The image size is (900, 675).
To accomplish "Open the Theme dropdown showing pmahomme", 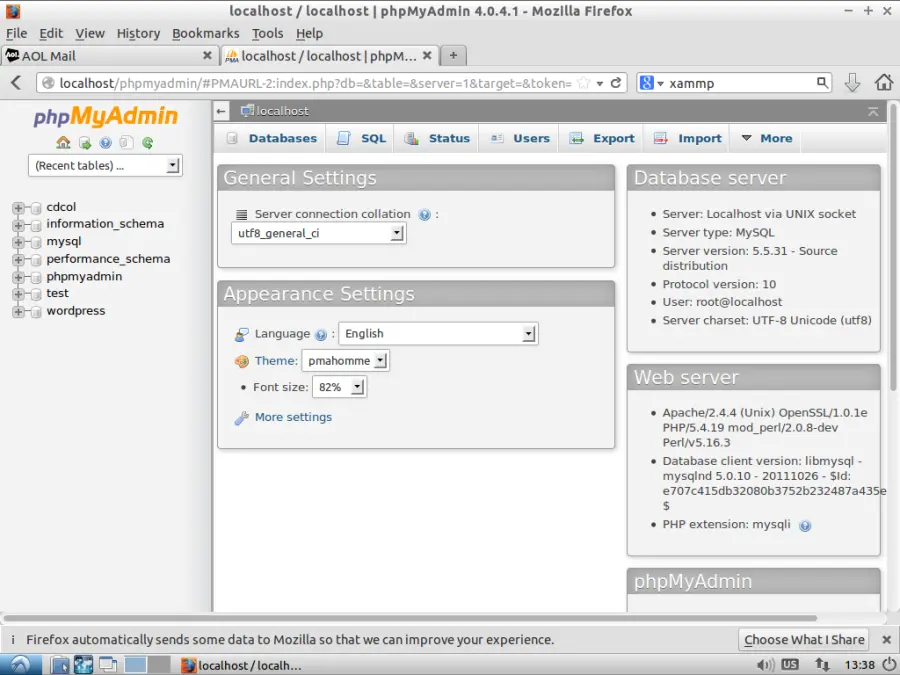I will [x=346, y=360].
